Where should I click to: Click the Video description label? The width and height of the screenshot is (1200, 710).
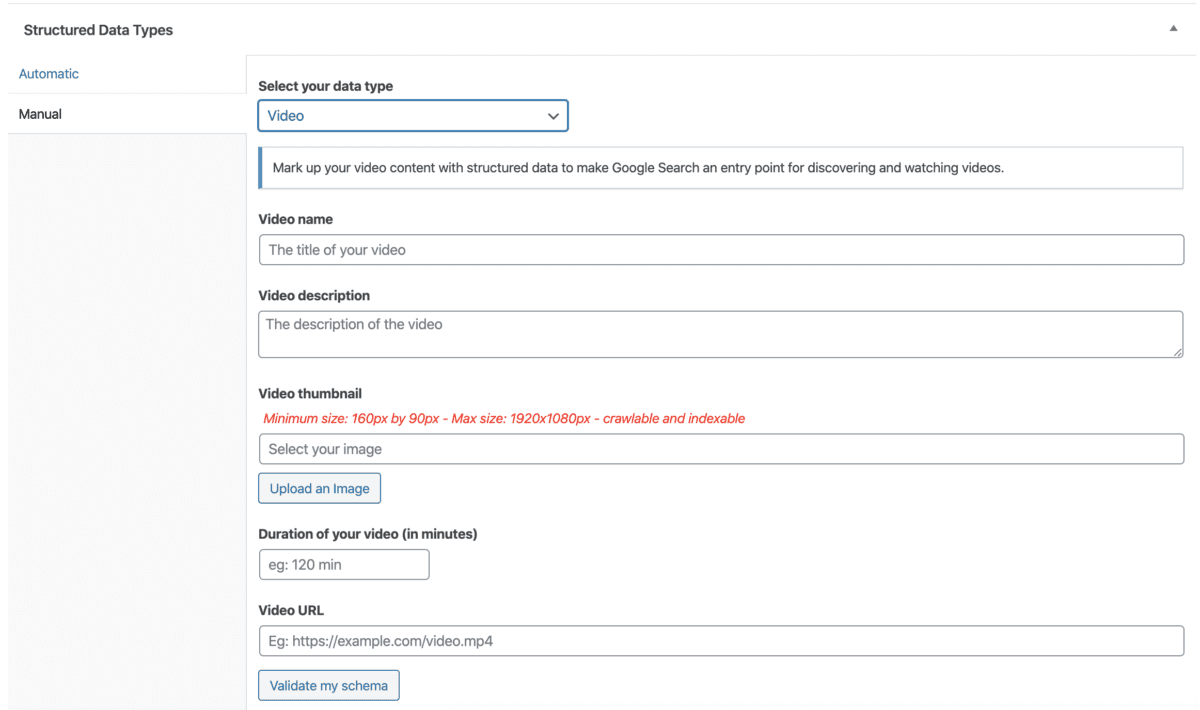coord(314,296)
